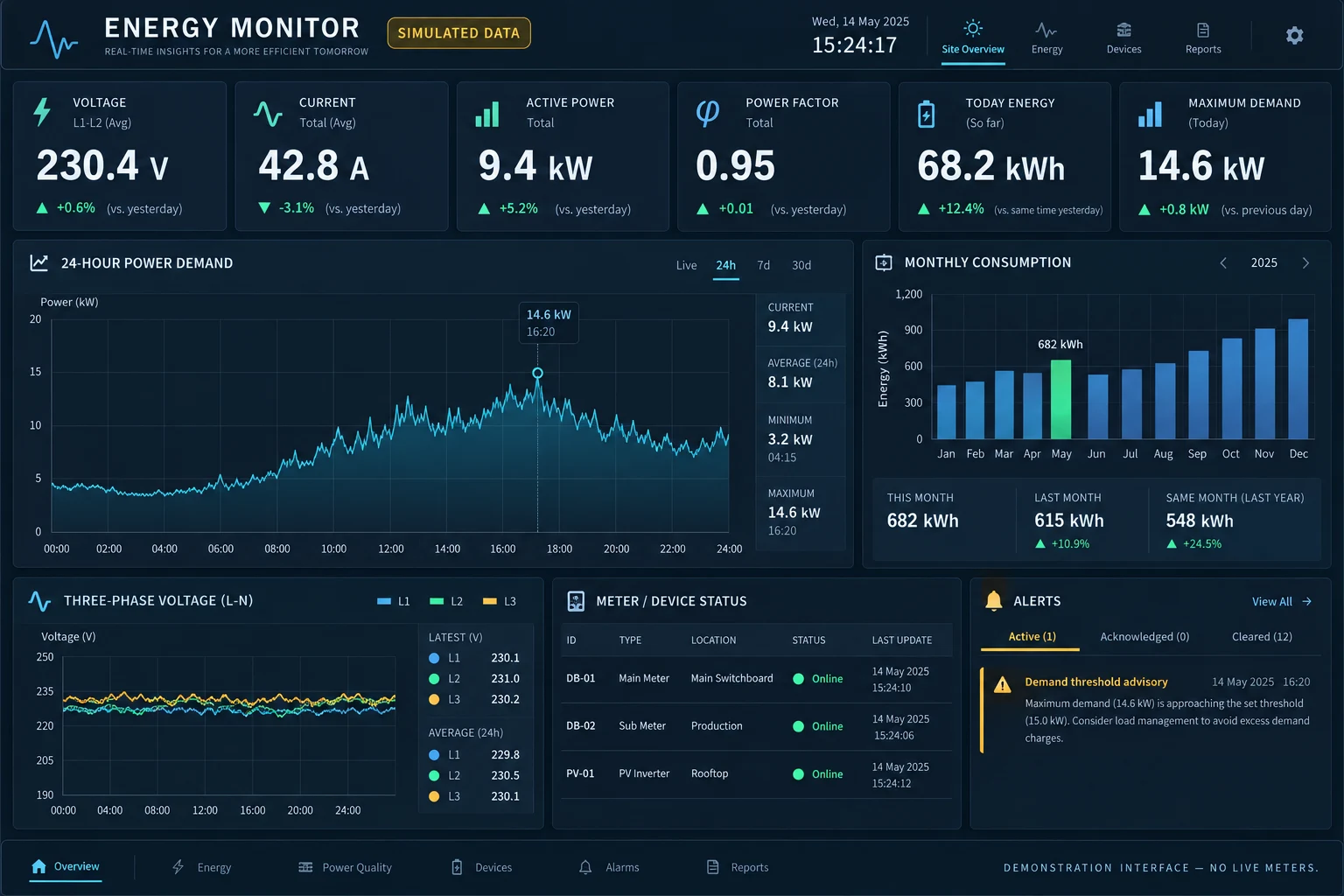Toggle the L3 series in voltage legend
Image resolution: width=1344 pixels, height=896 pixels.
tap(500, 601)
